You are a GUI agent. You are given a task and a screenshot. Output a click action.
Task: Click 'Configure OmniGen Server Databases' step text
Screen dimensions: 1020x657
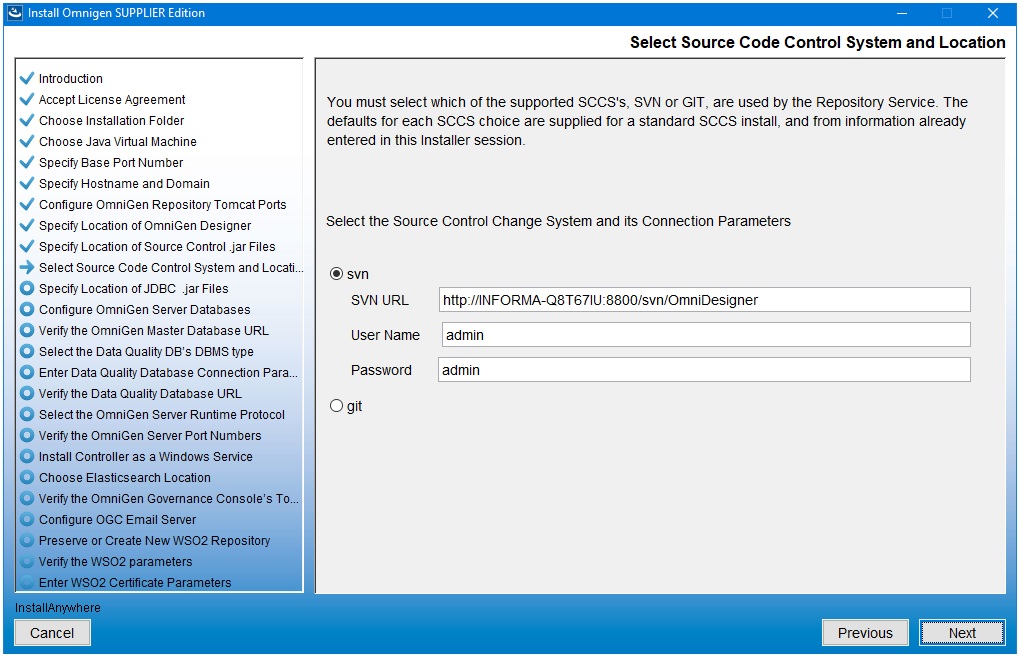pyautogui.click(x=144, y=309)
